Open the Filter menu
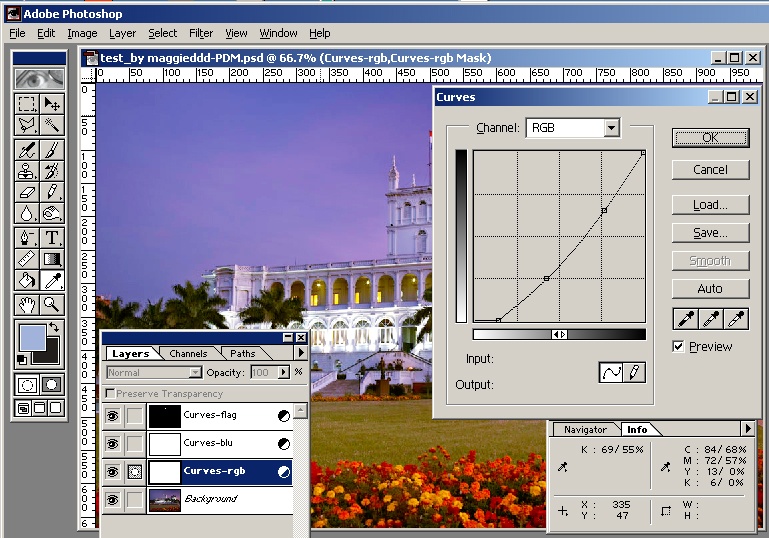The image size is (769, 538). [201, 33]
